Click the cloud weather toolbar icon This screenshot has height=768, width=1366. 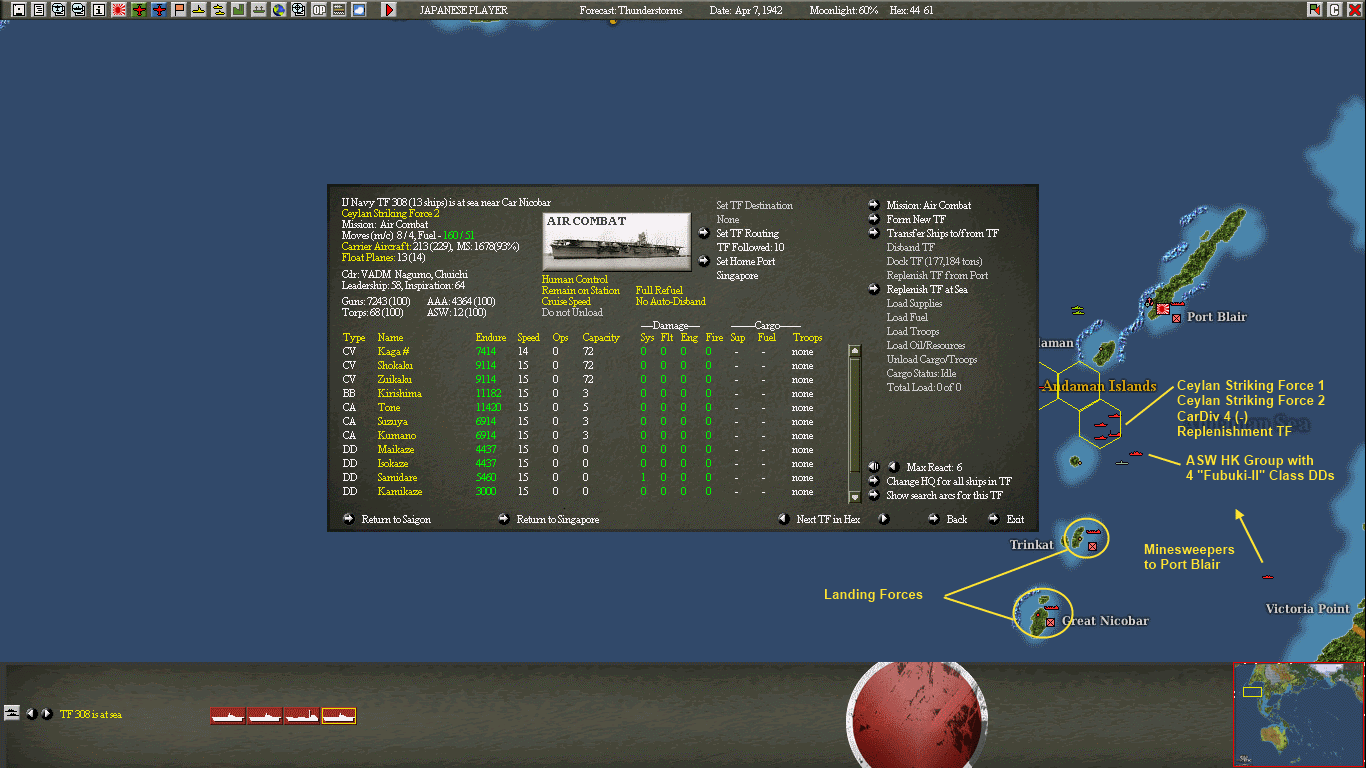click(x=358, y=10)
